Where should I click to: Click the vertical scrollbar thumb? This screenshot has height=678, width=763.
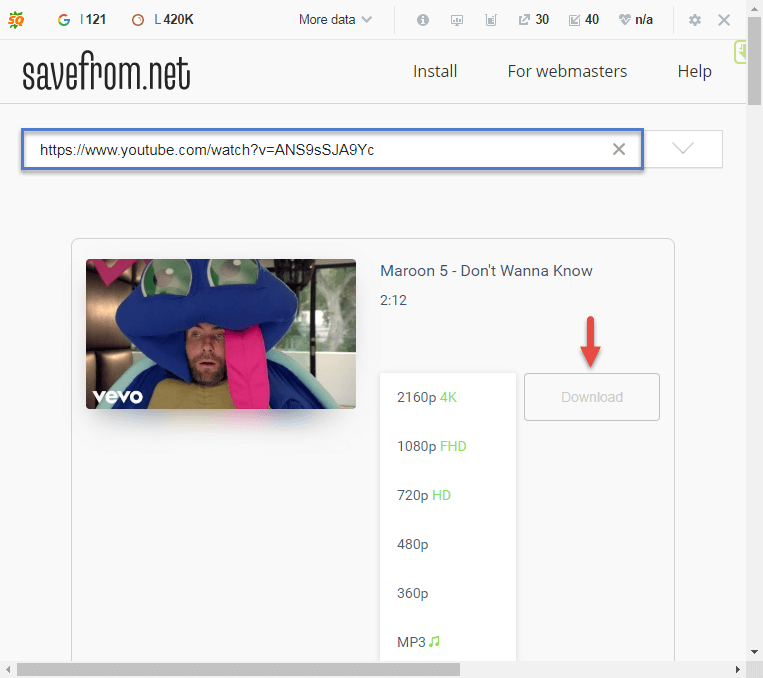[x=754, y=62]
